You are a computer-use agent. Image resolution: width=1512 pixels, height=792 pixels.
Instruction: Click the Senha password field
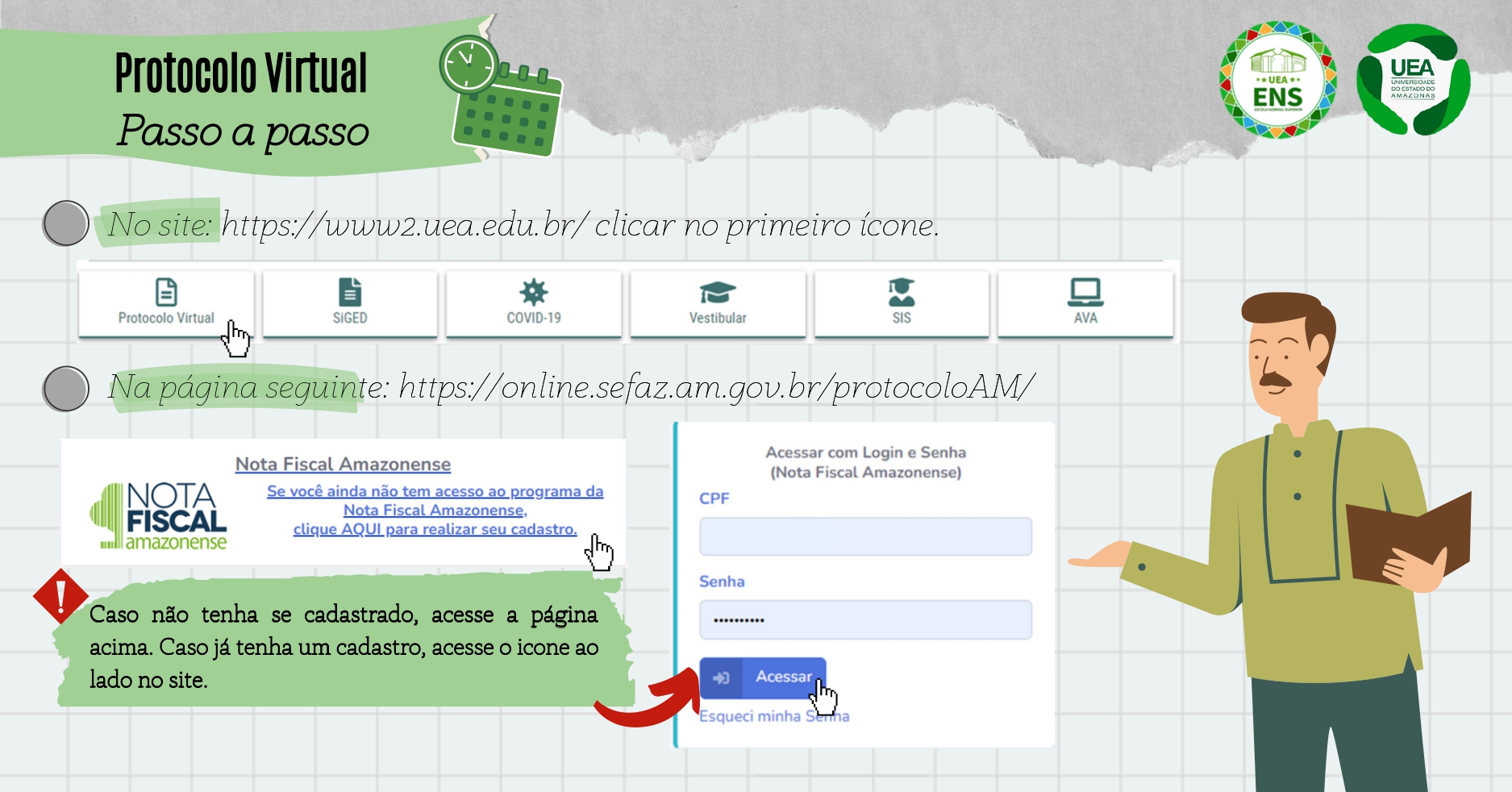click(865, 620)
